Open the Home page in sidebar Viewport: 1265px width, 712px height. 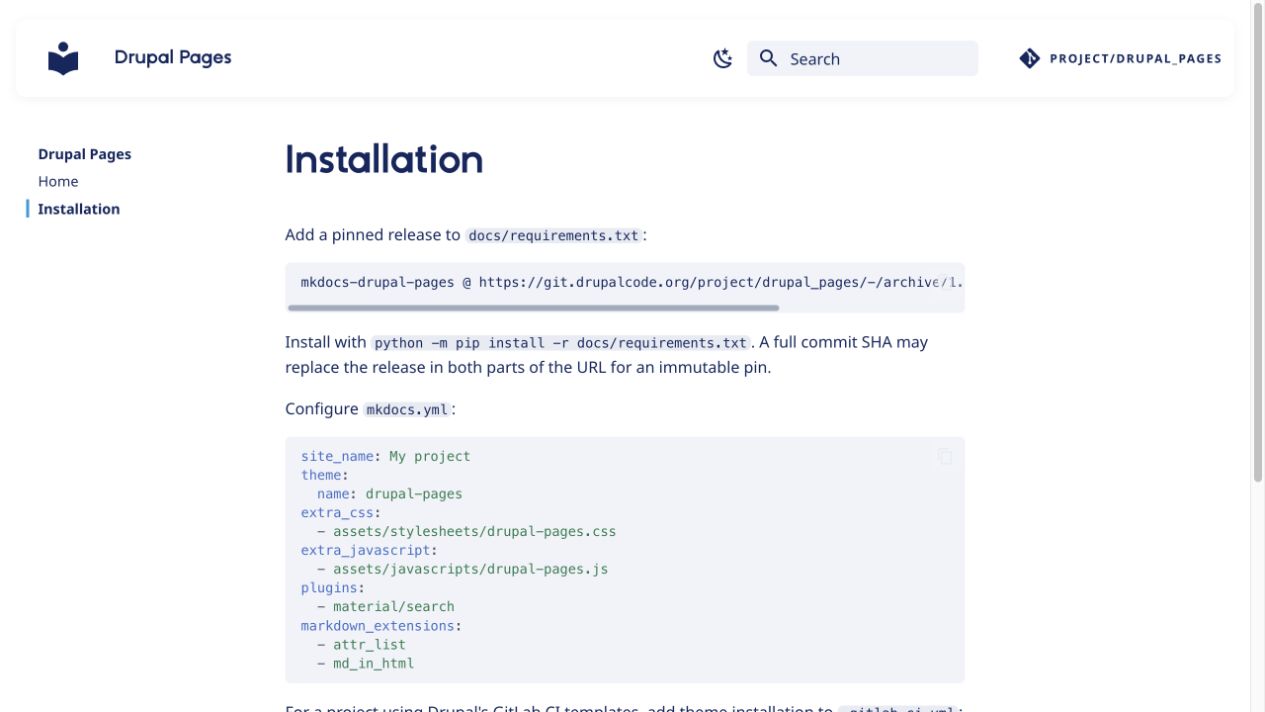coord(58,181)
